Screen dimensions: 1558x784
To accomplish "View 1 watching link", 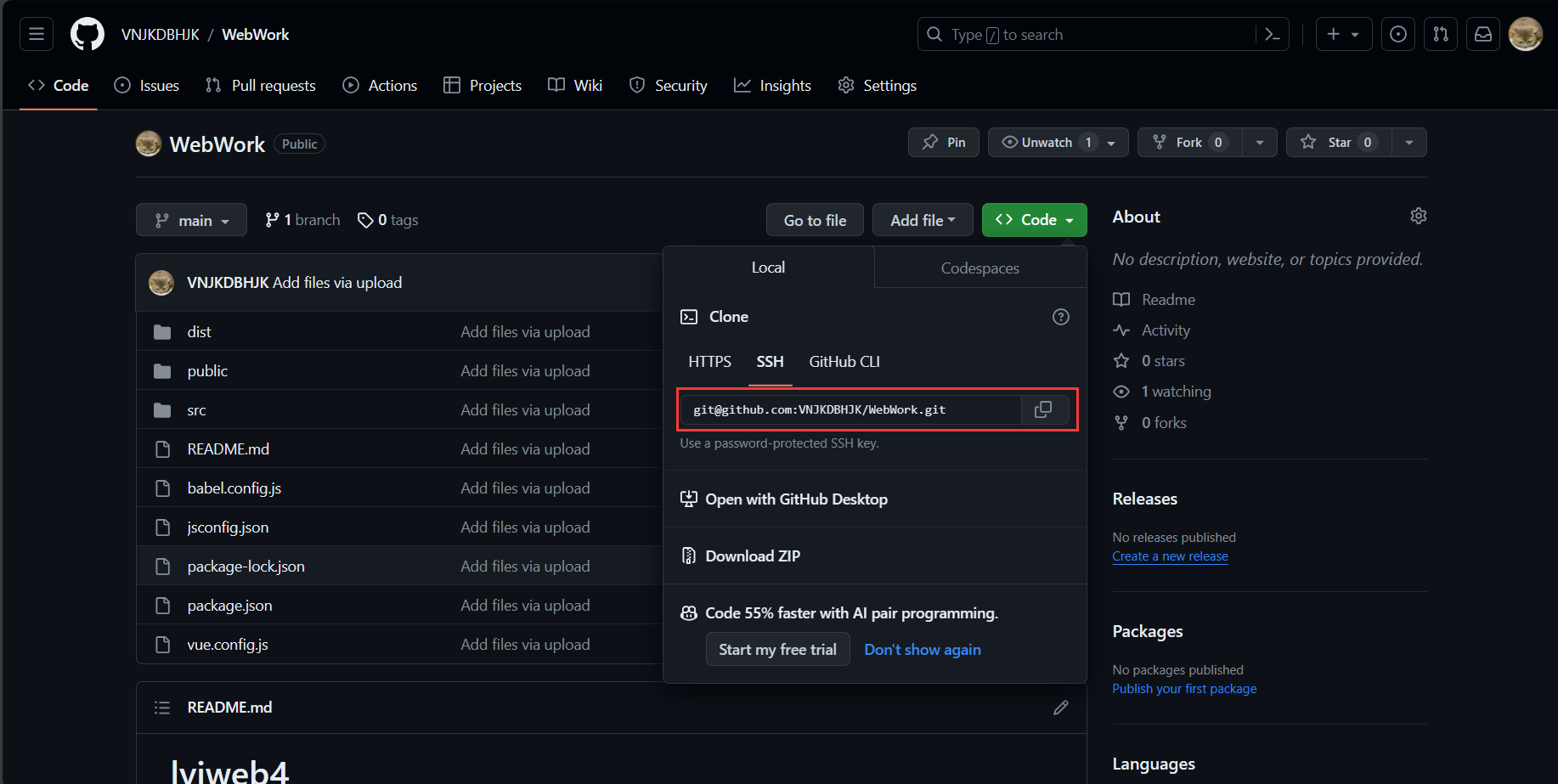I will tap(1162, 392).
